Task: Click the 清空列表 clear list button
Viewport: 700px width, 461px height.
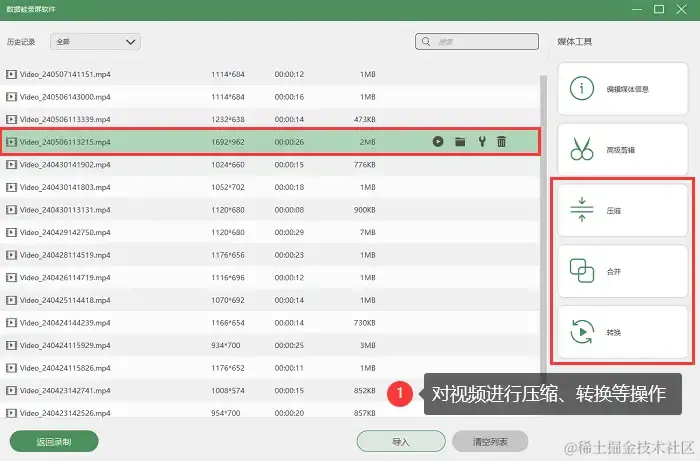Action: pos(490,442)
